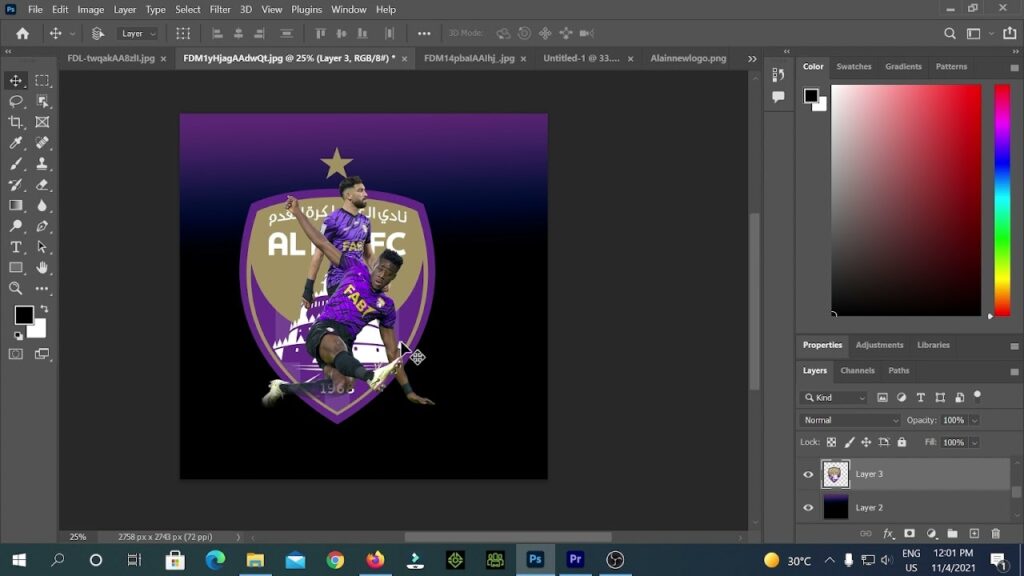This screenshot has height=576, width=1024.
Task: Delete layer using trash icon
Action: 995,534
